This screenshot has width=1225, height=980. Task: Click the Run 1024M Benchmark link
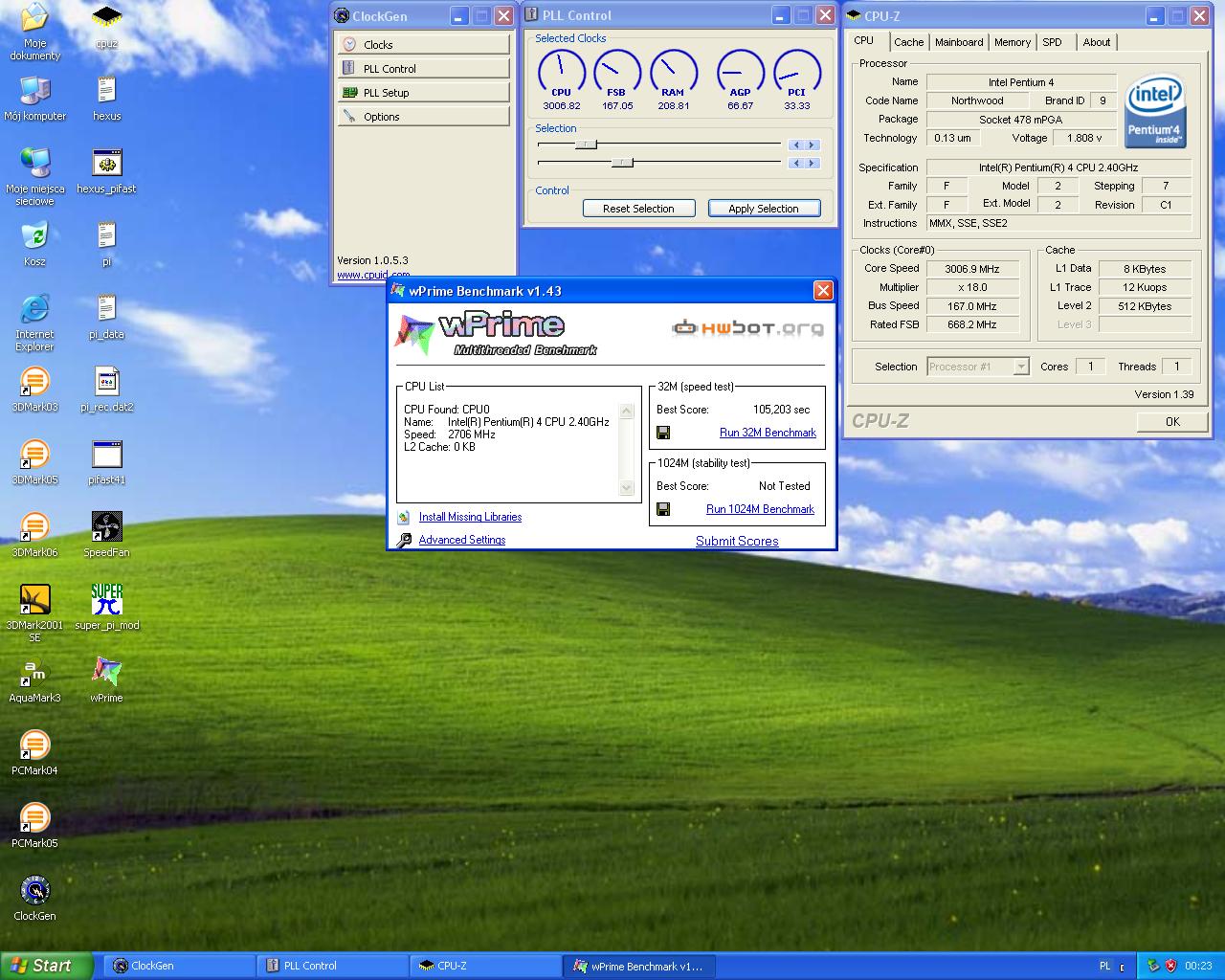[x=760, y=509]
